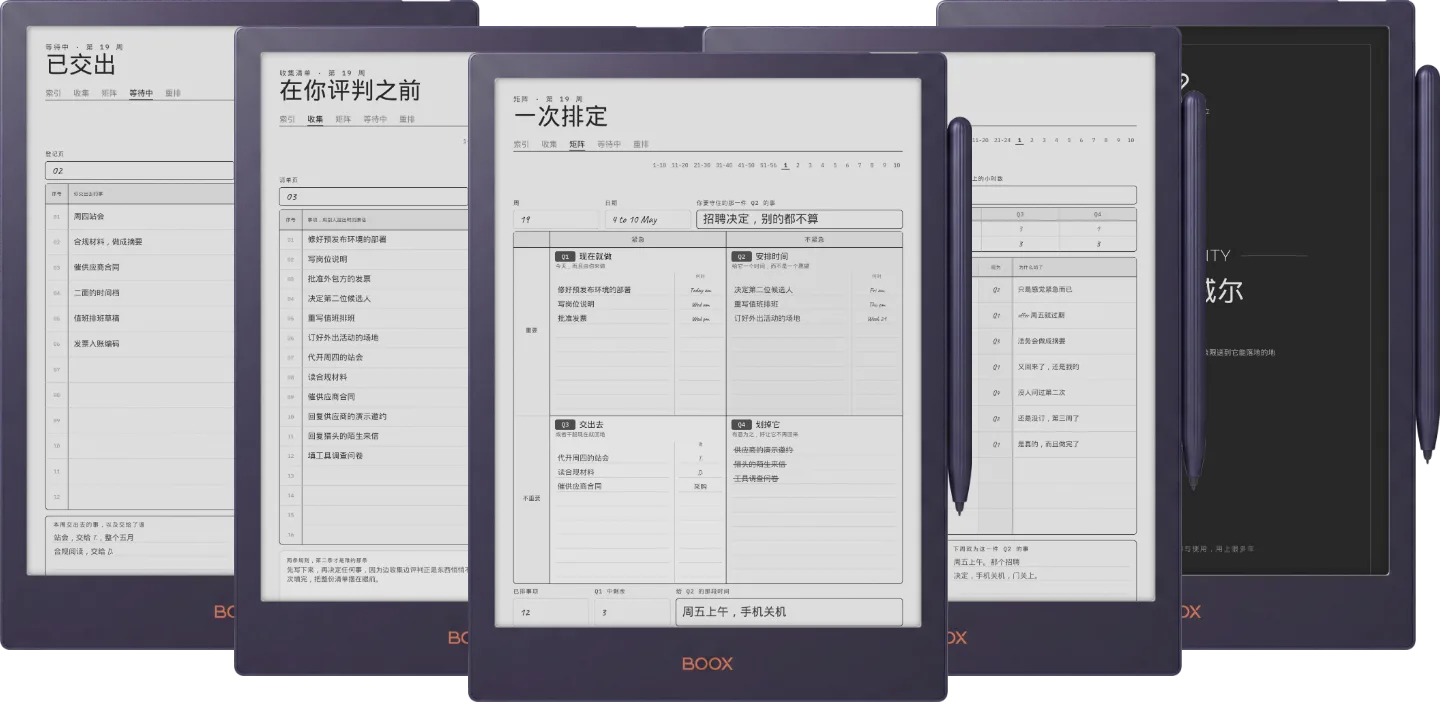Image resolution: width=1440 pixels, height=702 pixels.
Task: Tap the title 在你评判之前 on second tablet
Action: click(x=350, y=90)
